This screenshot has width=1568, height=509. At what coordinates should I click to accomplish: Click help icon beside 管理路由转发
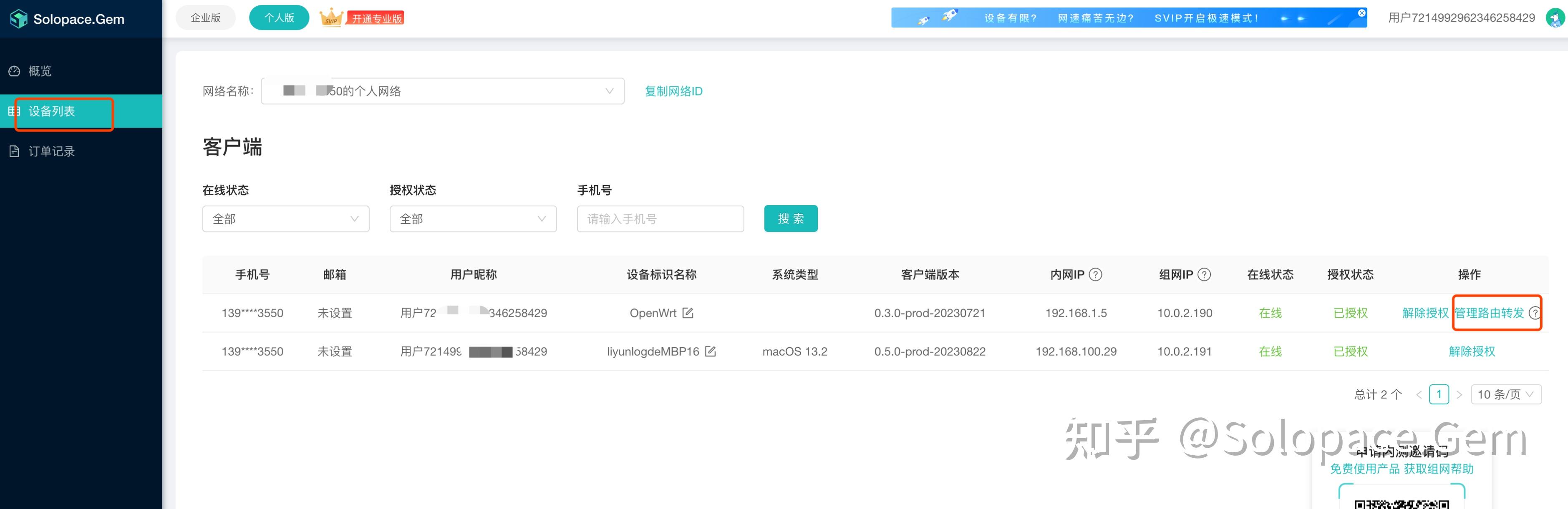coord(1535,313)
